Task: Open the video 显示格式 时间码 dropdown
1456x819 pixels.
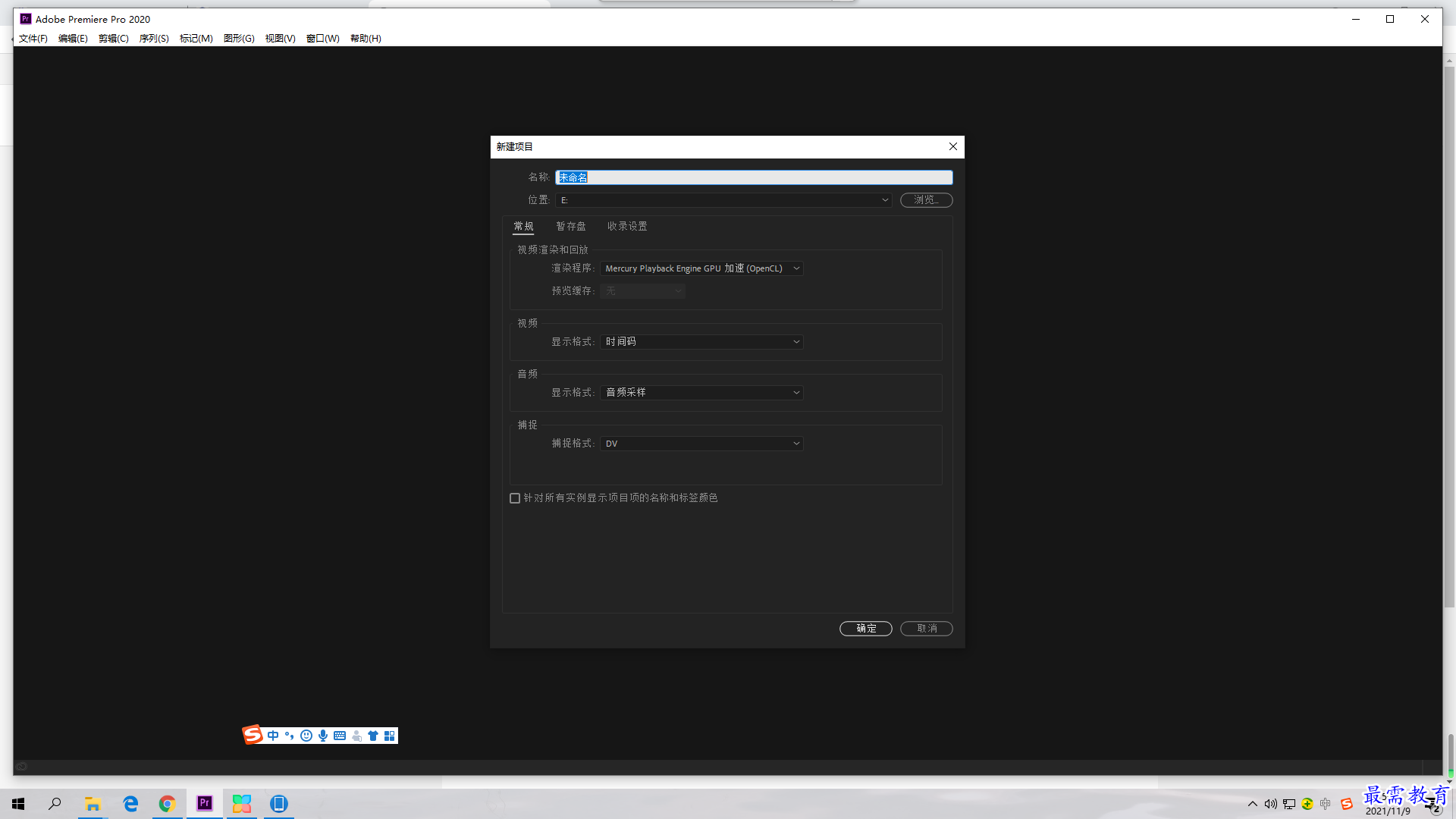Action: tap(701, 342)
